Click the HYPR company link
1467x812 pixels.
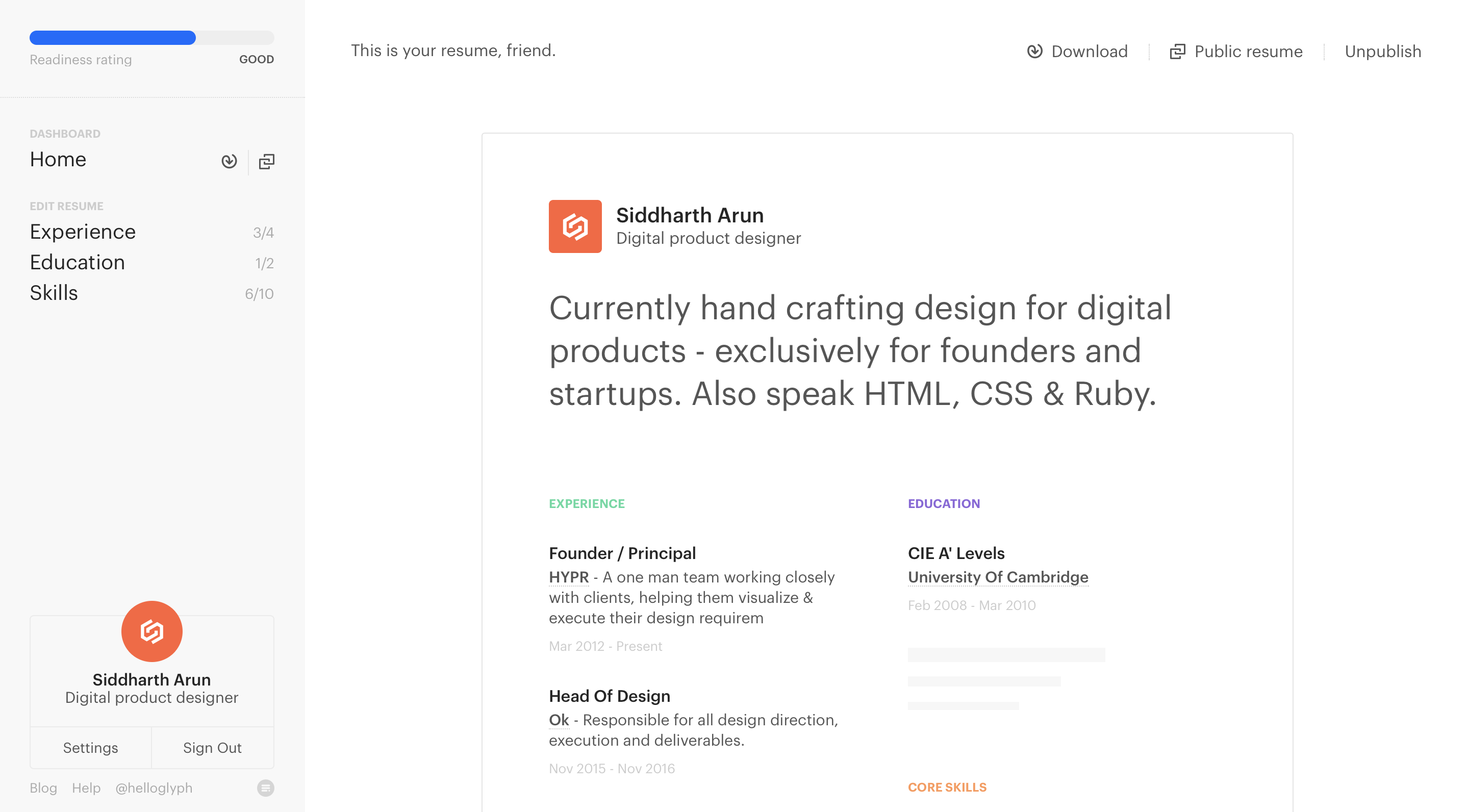(568, 577)
